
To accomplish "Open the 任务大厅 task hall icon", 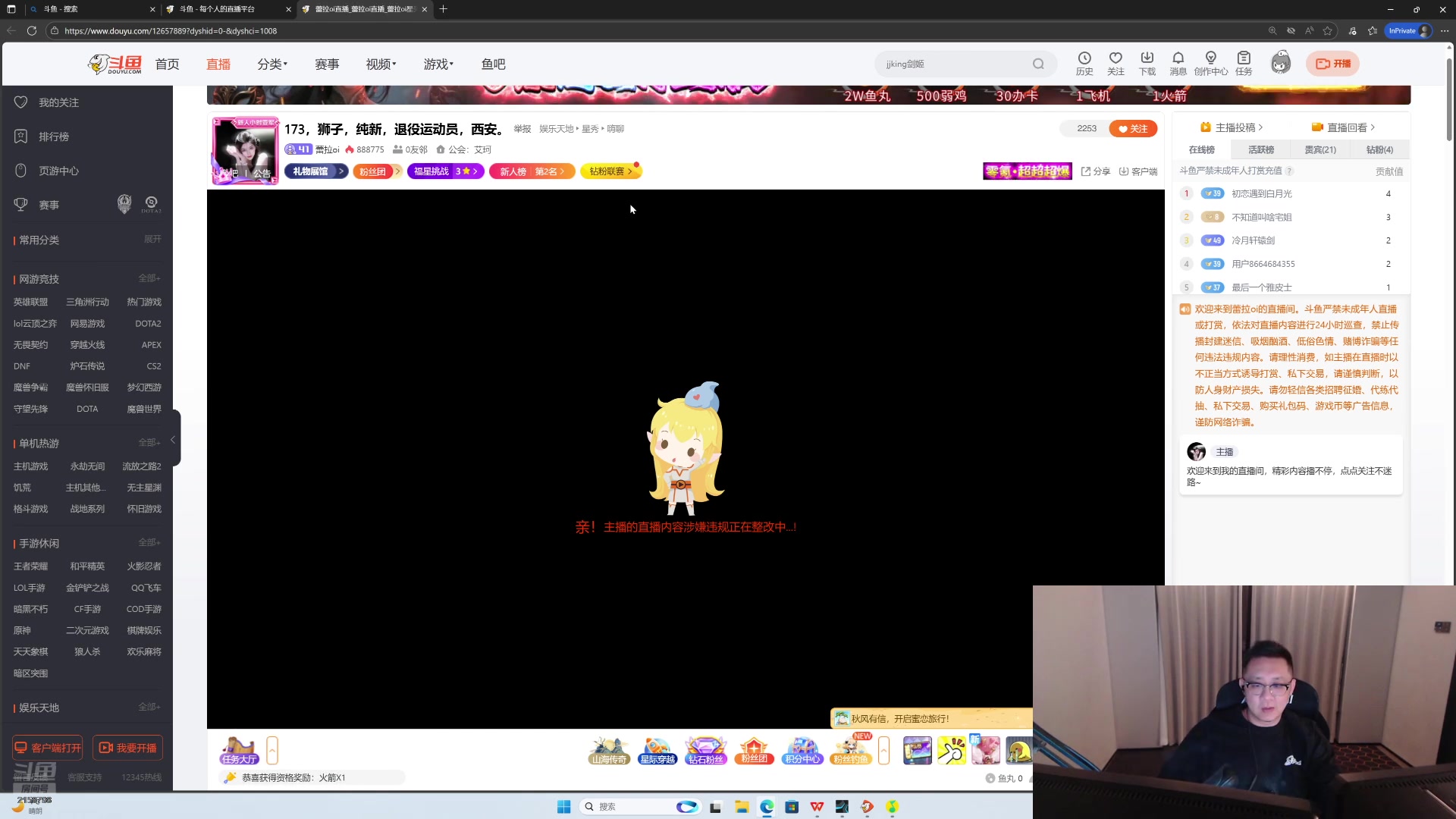I will [x=240, y=750].
